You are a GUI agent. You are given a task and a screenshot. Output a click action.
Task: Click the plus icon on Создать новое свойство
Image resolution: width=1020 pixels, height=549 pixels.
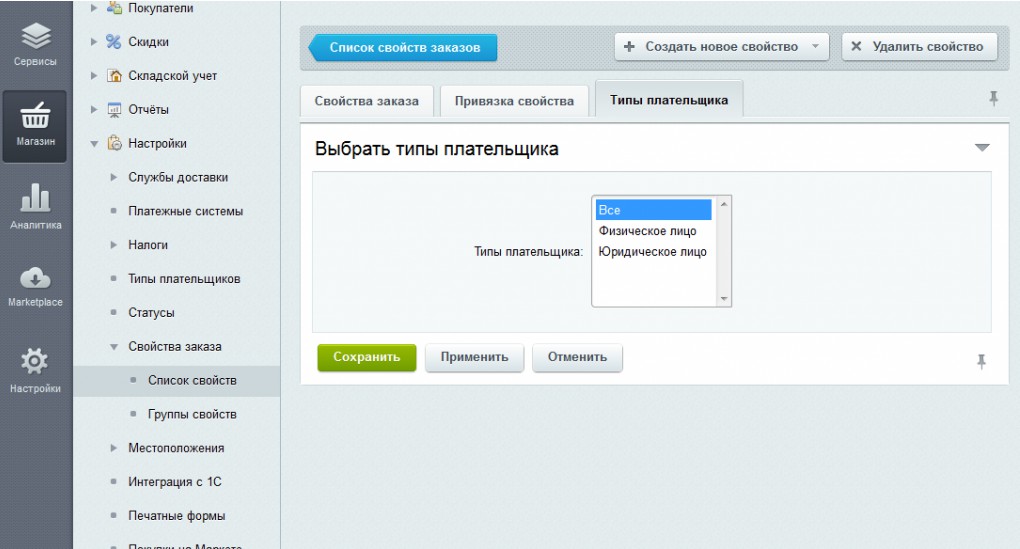pyautogui.click(x=629, y=47)
